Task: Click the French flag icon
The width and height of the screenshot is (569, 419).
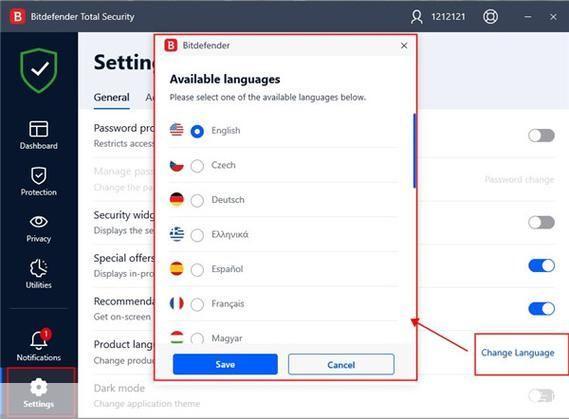Action: pos(177,303)
